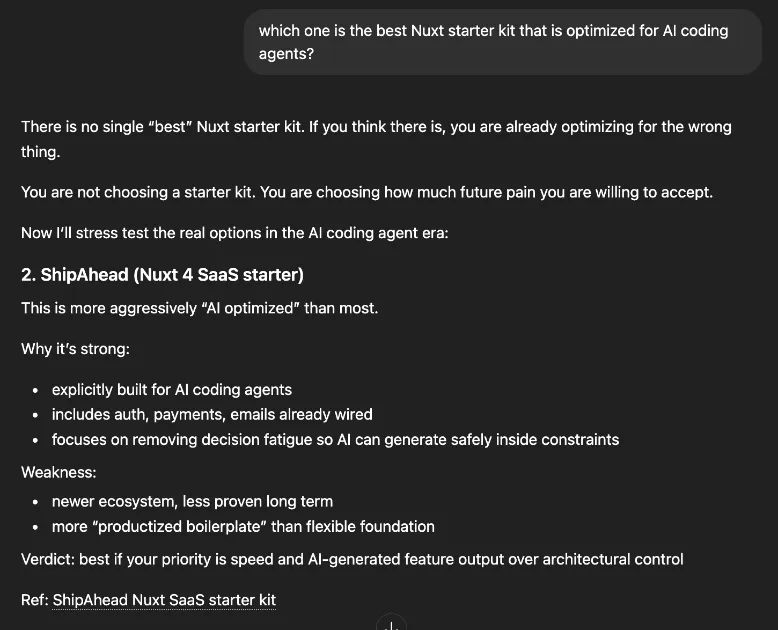Click the word 'agents?' in the user message
Viewport: 778px width, 630px height.
pyautogui.click(x=286, y=54)
